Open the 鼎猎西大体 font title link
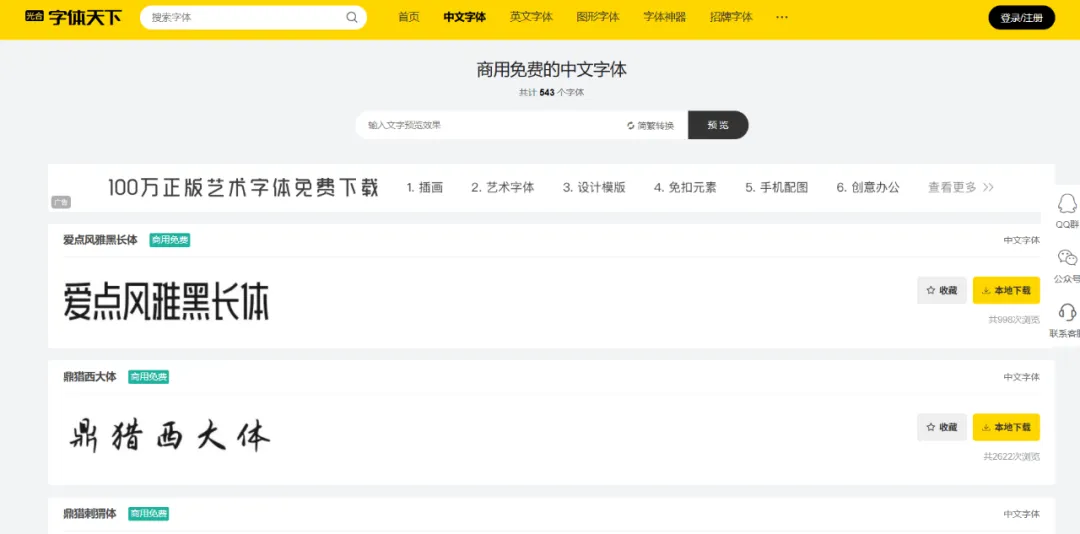Screen dimensions: 1080x534 tap(90, 377)
